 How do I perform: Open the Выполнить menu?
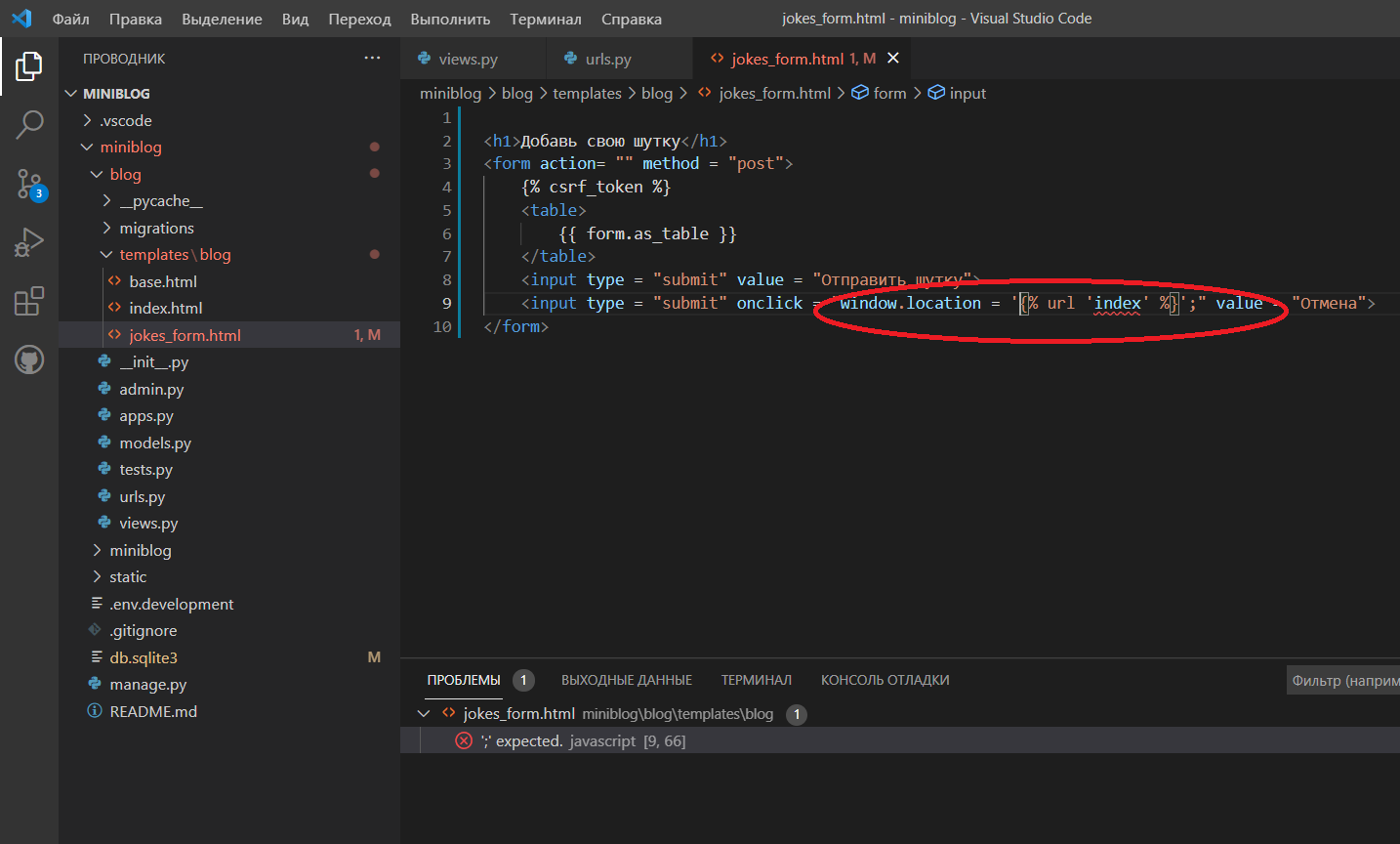(x=450, y=19)
